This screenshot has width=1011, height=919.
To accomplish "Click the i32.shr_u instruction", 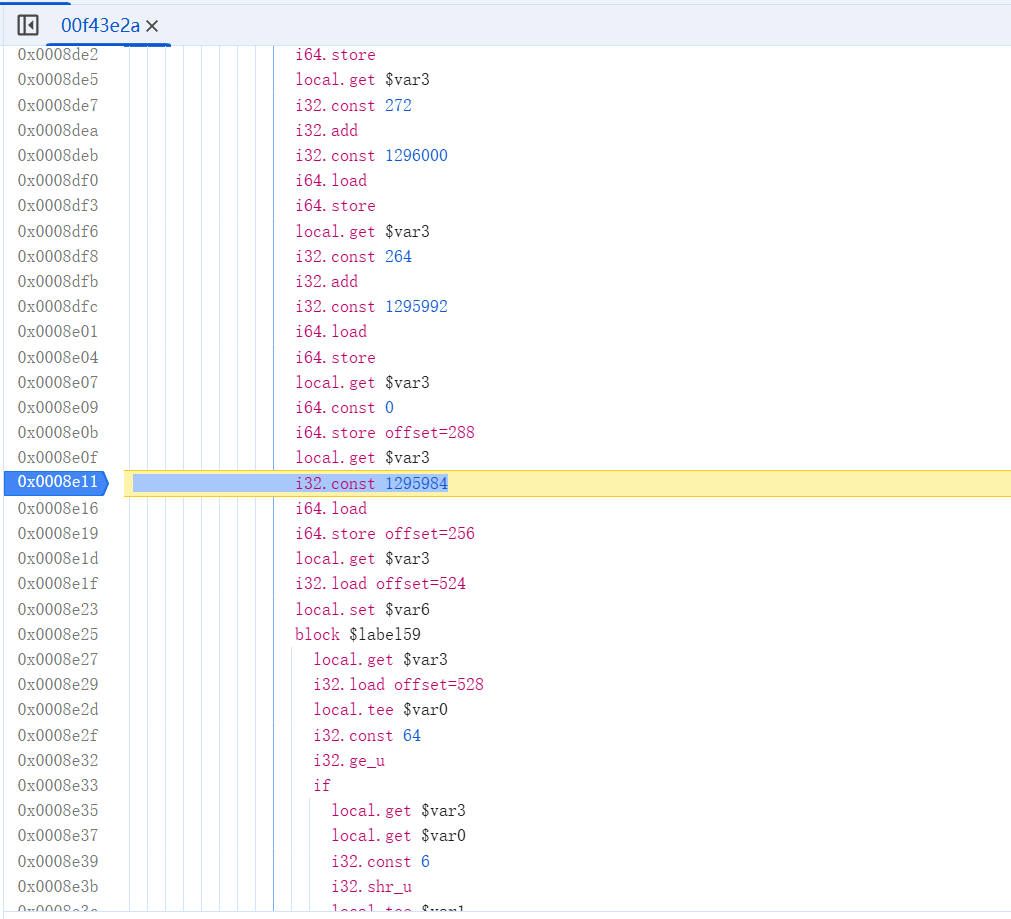I will (371, 886).
